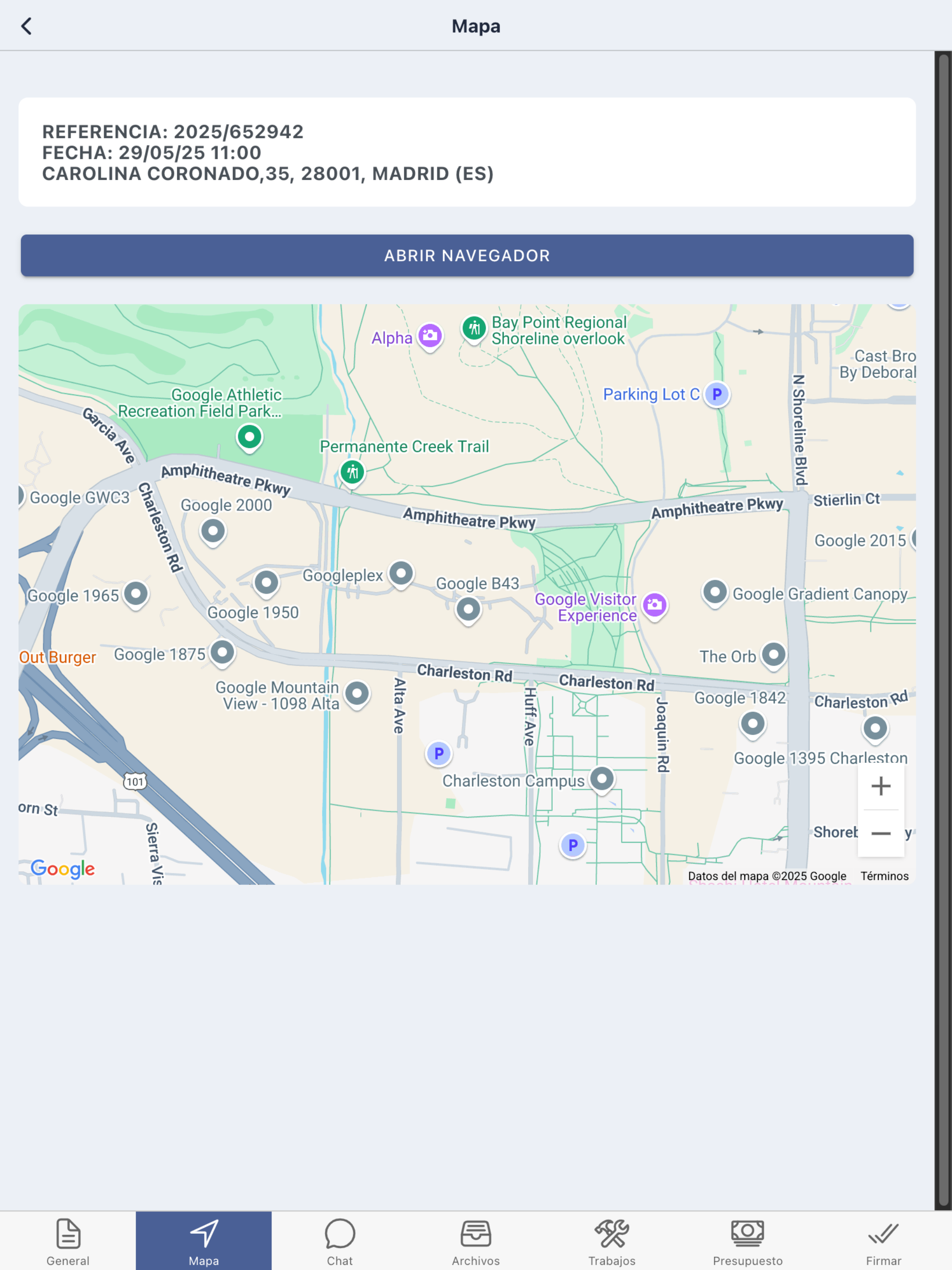Tap the Google 1965 marker
The image size is (952, 1270).
pyautogui.click(x=136, y=595)
